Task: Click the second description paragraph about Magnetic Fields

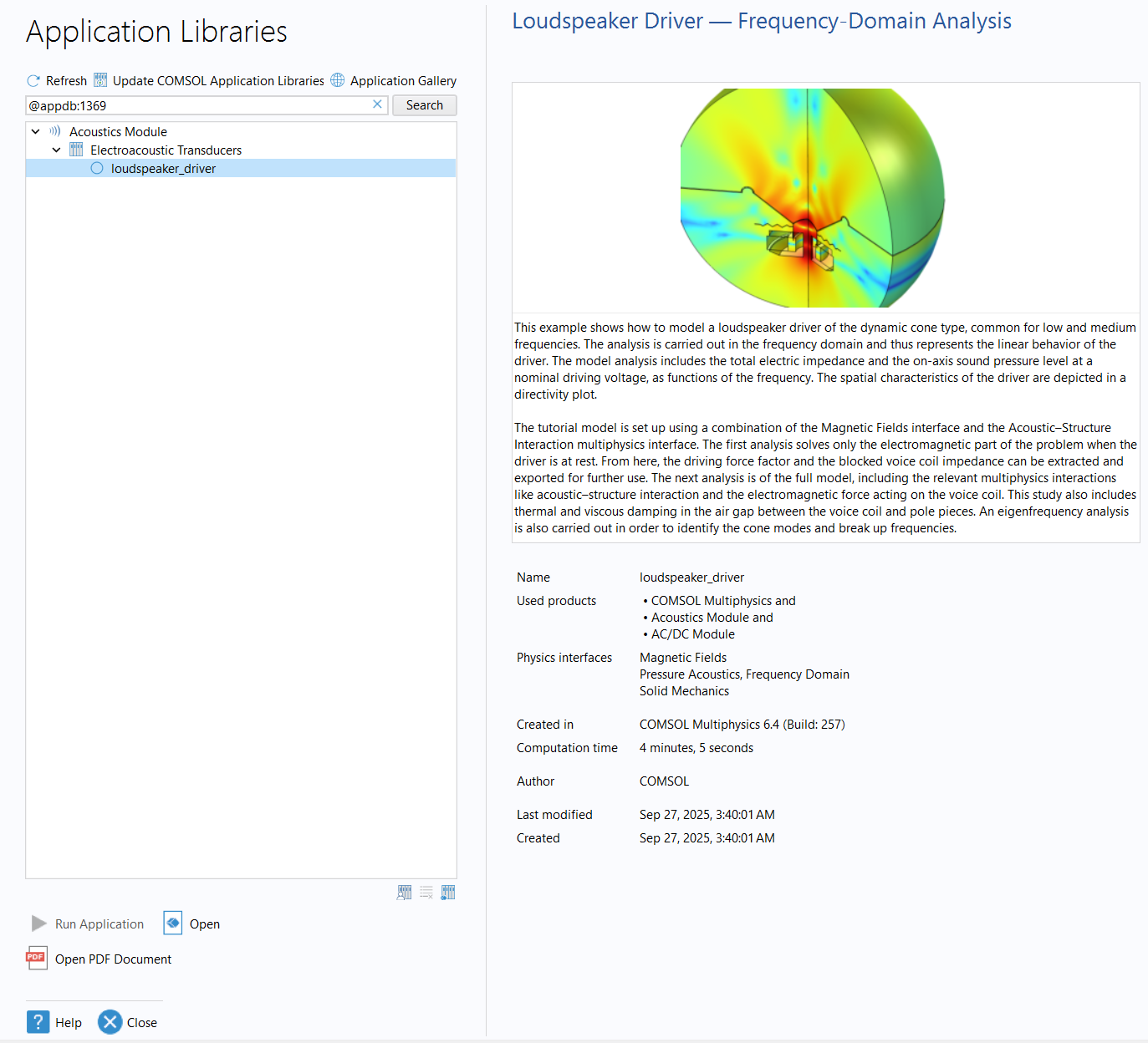Action: pos(825,478)
